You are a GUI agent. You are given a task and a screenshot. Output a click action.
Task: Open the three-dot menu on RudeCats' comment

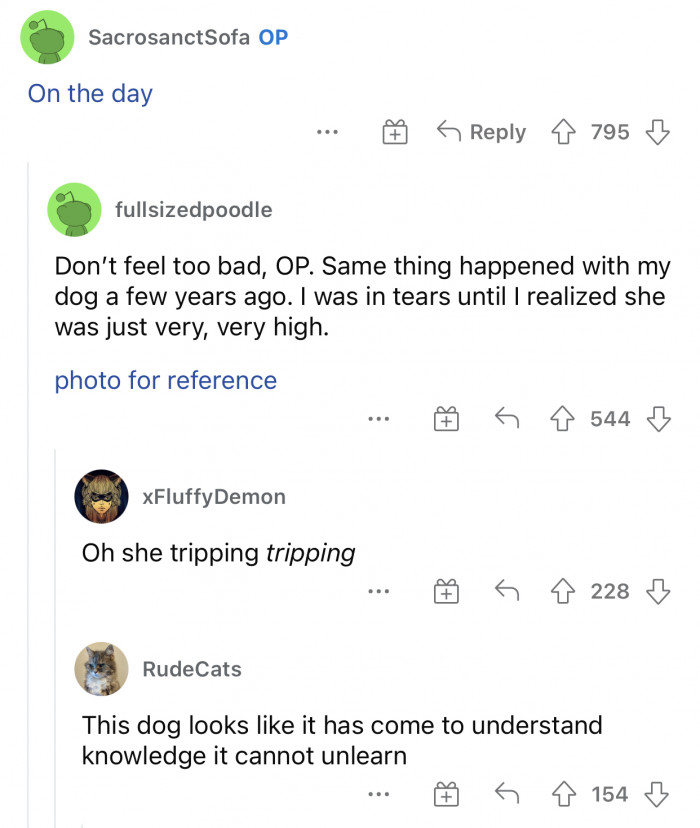pyautogui.click(x=379, y=793)
